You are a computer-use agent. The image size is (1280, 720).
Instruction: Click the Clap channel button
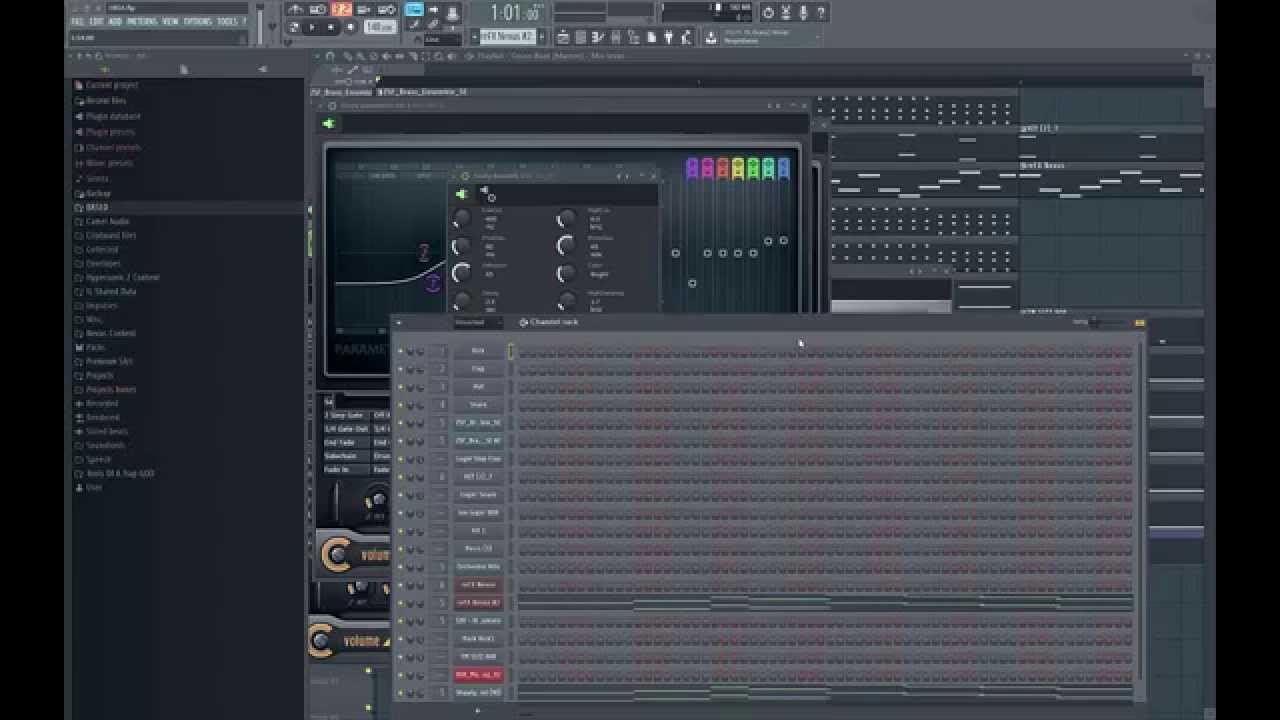click(478, 369)
